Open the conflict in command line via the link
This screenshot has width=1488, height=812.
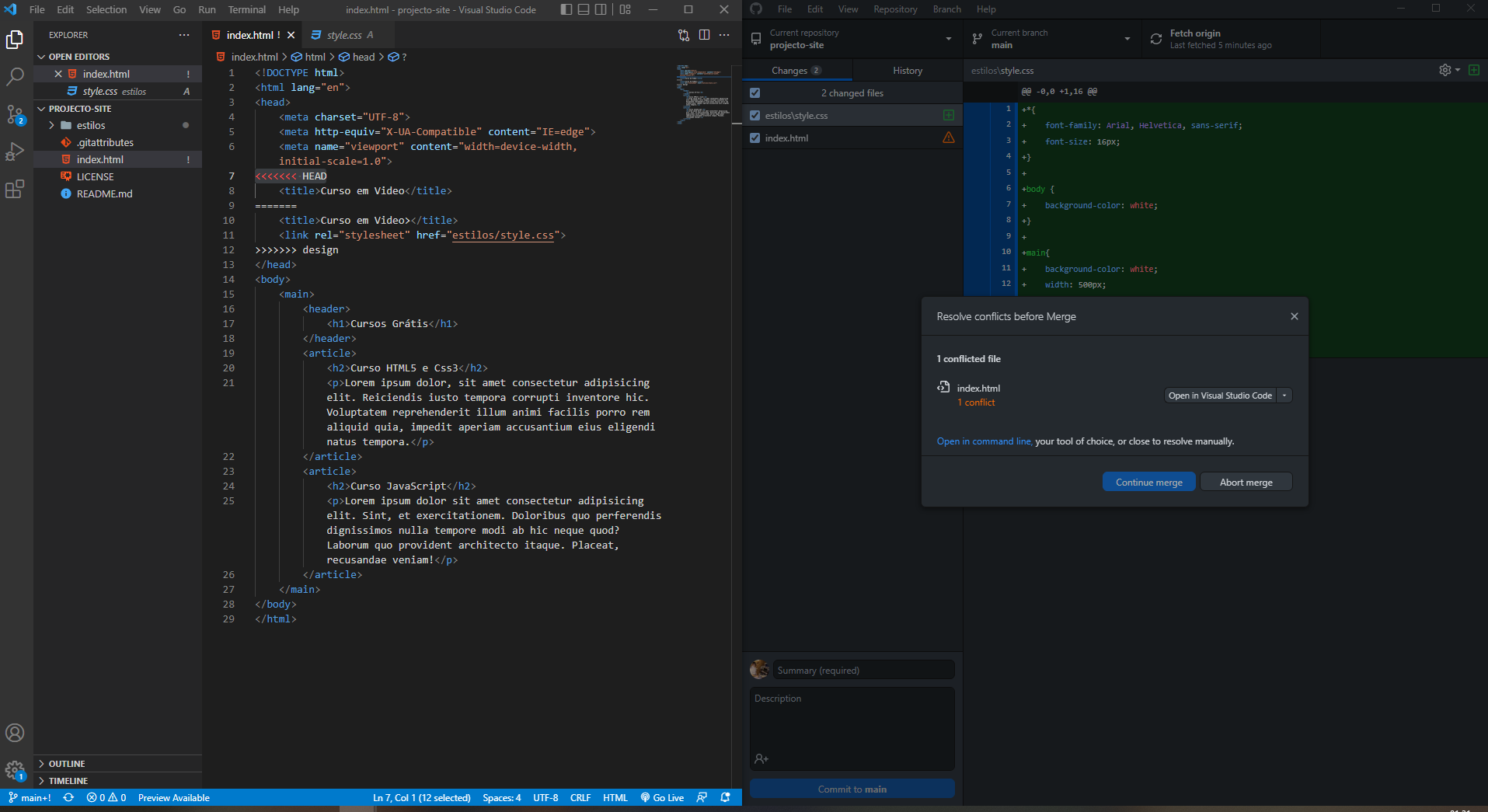coord(983,441)
